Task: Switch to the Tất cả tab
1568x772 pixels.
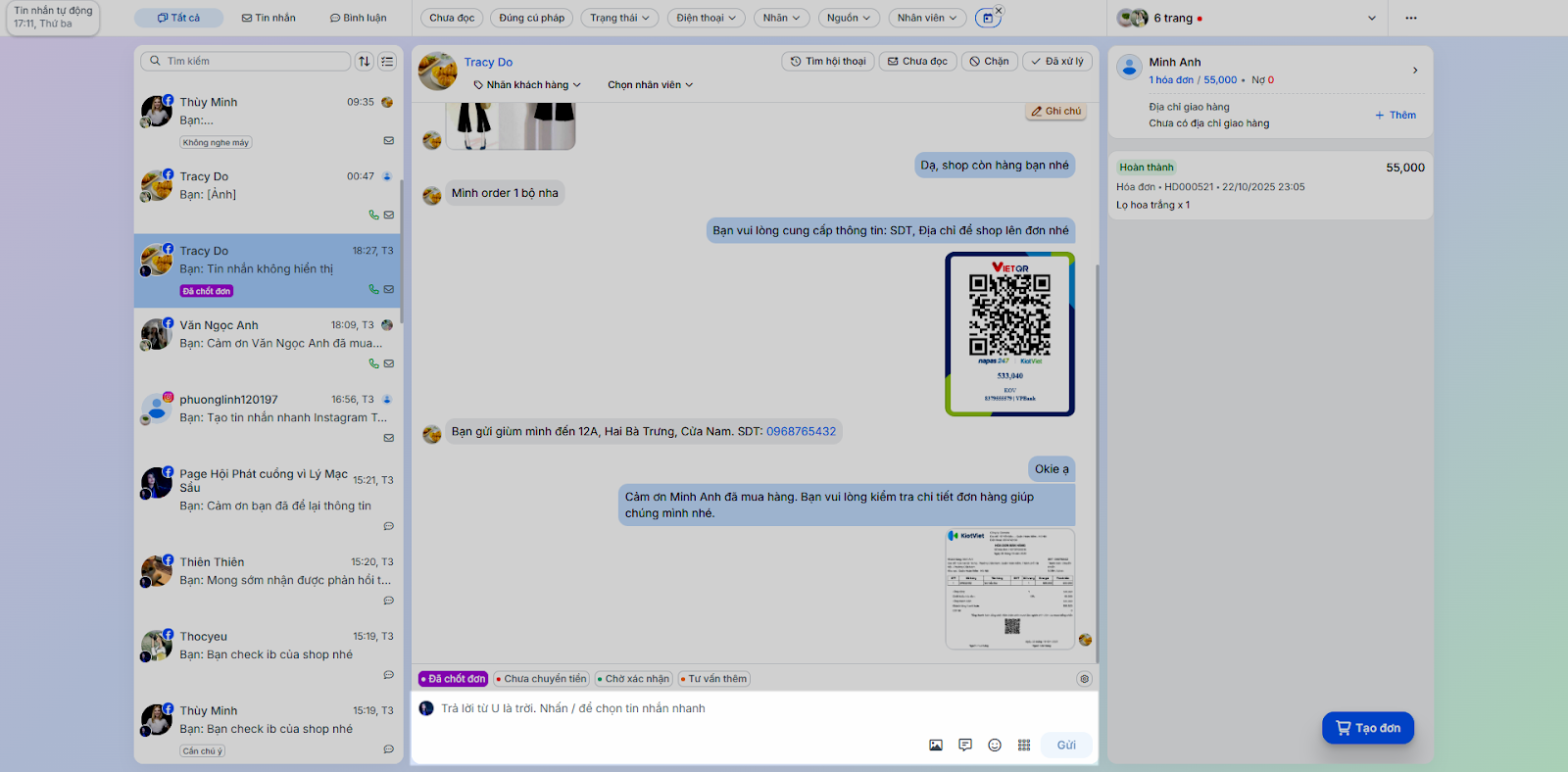Action: pos(178,18)
